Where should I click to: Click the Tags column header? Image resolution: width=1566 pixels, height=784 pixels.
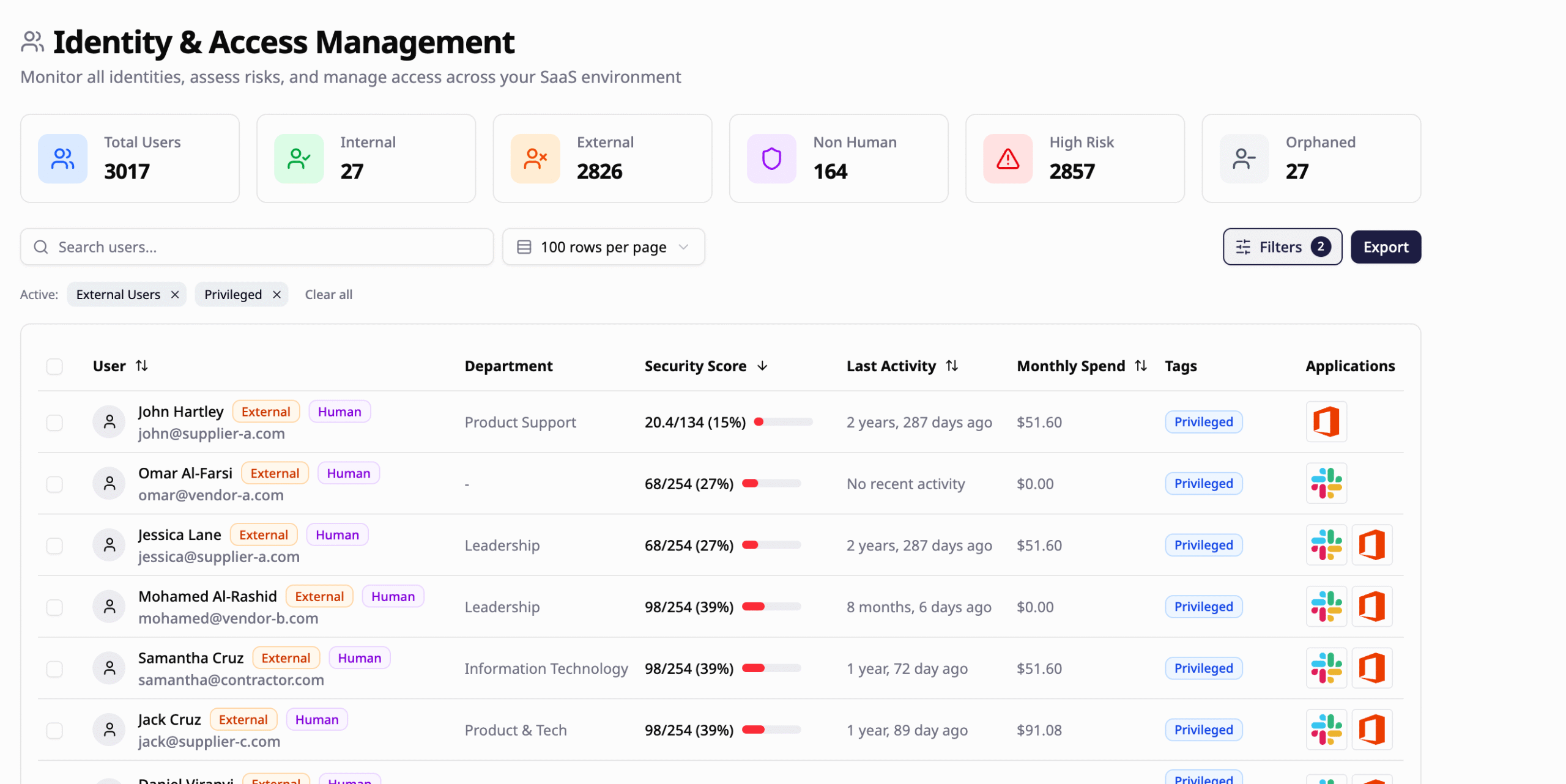coord(1181,366)
